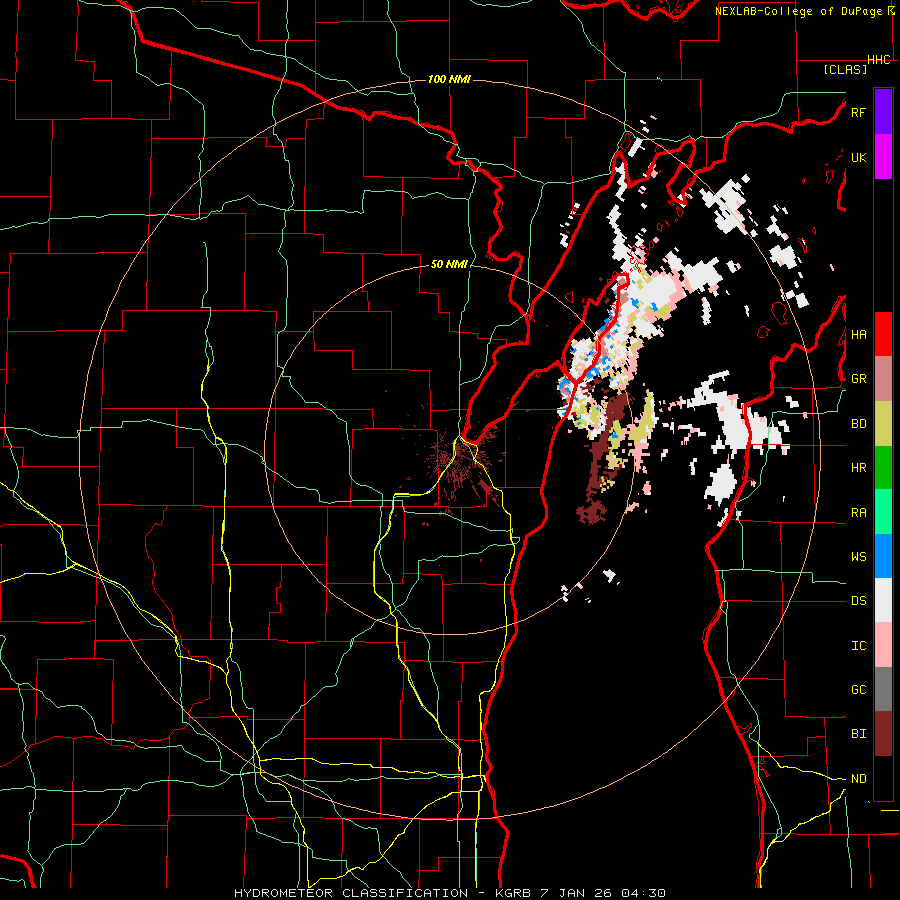Viewport: 900px width, 900px height.
Task: Select the IC light-pink legend swatch
Action: [883, 645]
